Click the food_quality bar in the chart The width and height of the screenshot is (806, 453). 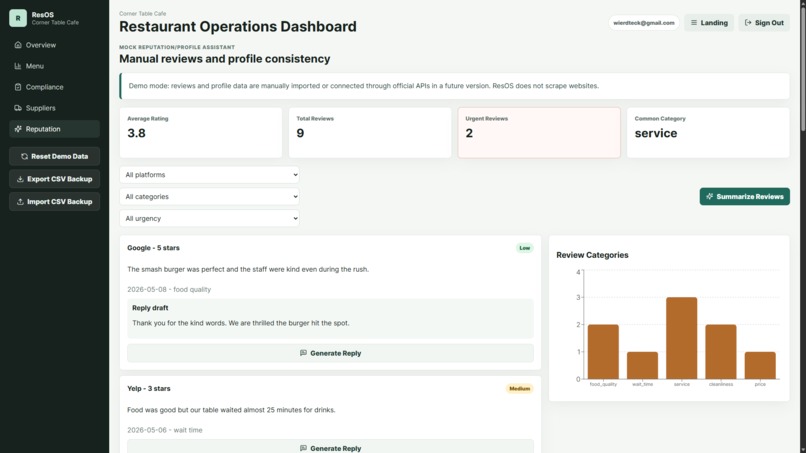tap(603, 352)
